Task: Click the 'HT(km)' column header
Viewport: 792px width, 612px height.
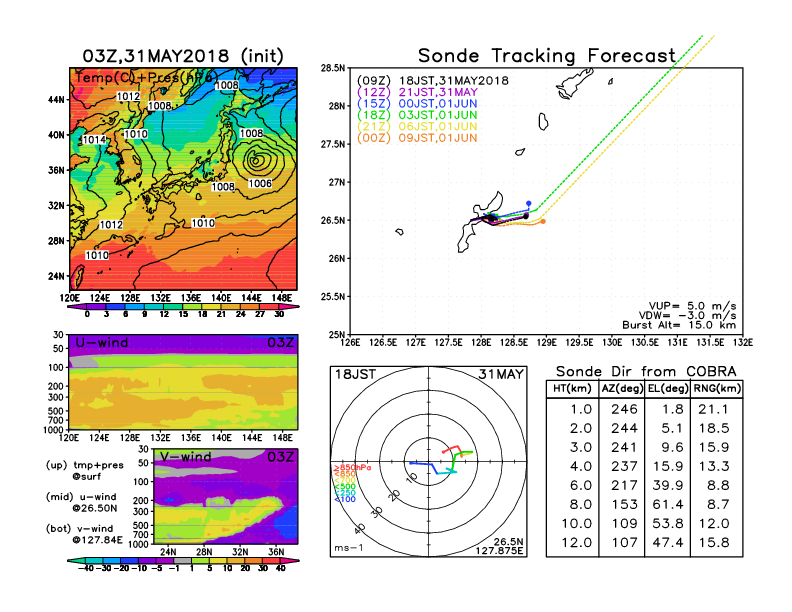Action: (572, 388)
